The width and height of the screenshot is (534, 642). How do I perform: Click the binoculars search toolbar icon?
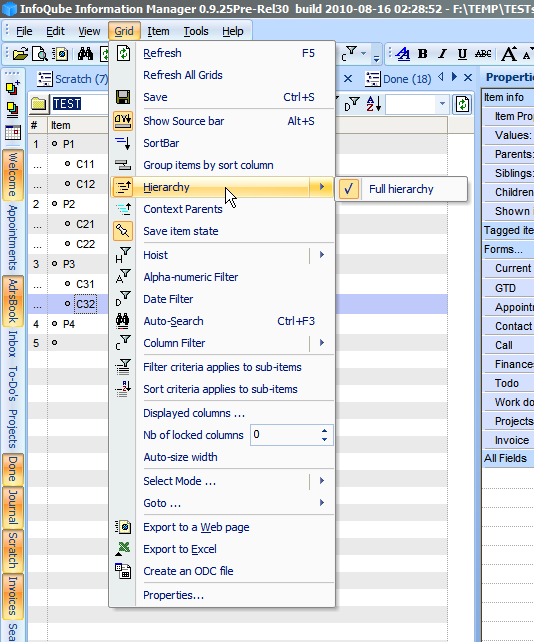coord(85,54)
